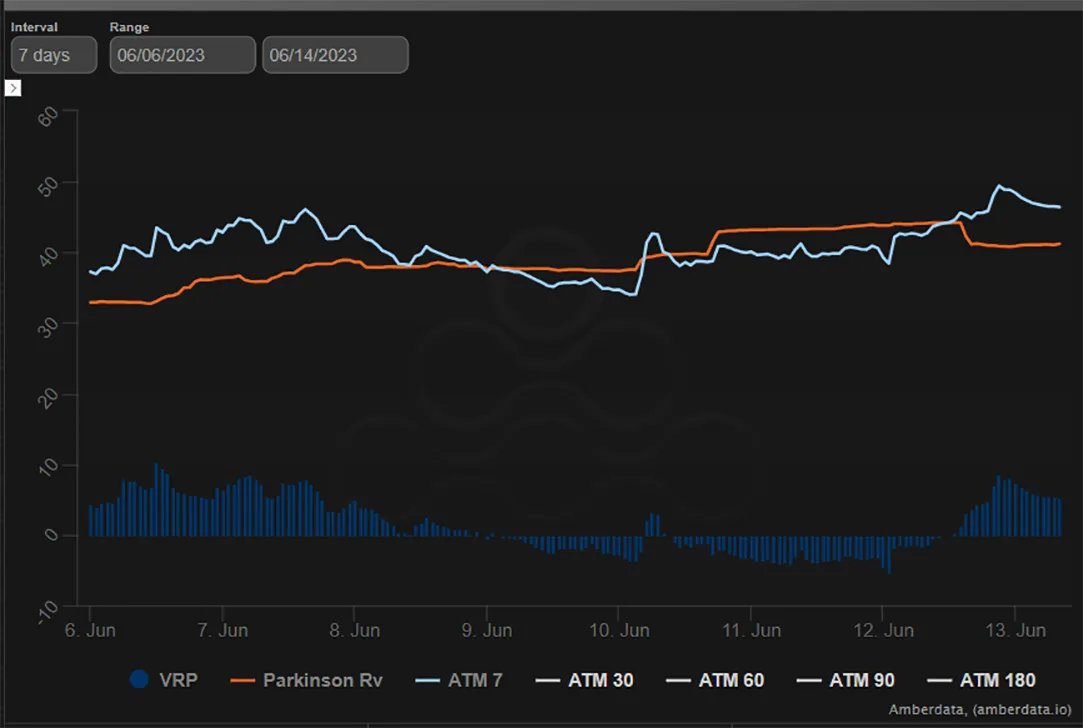Open the Amberdata (amberdata.io) credit link
The width and height of the screenshot is (1083, 728).
tap(979, 709)
